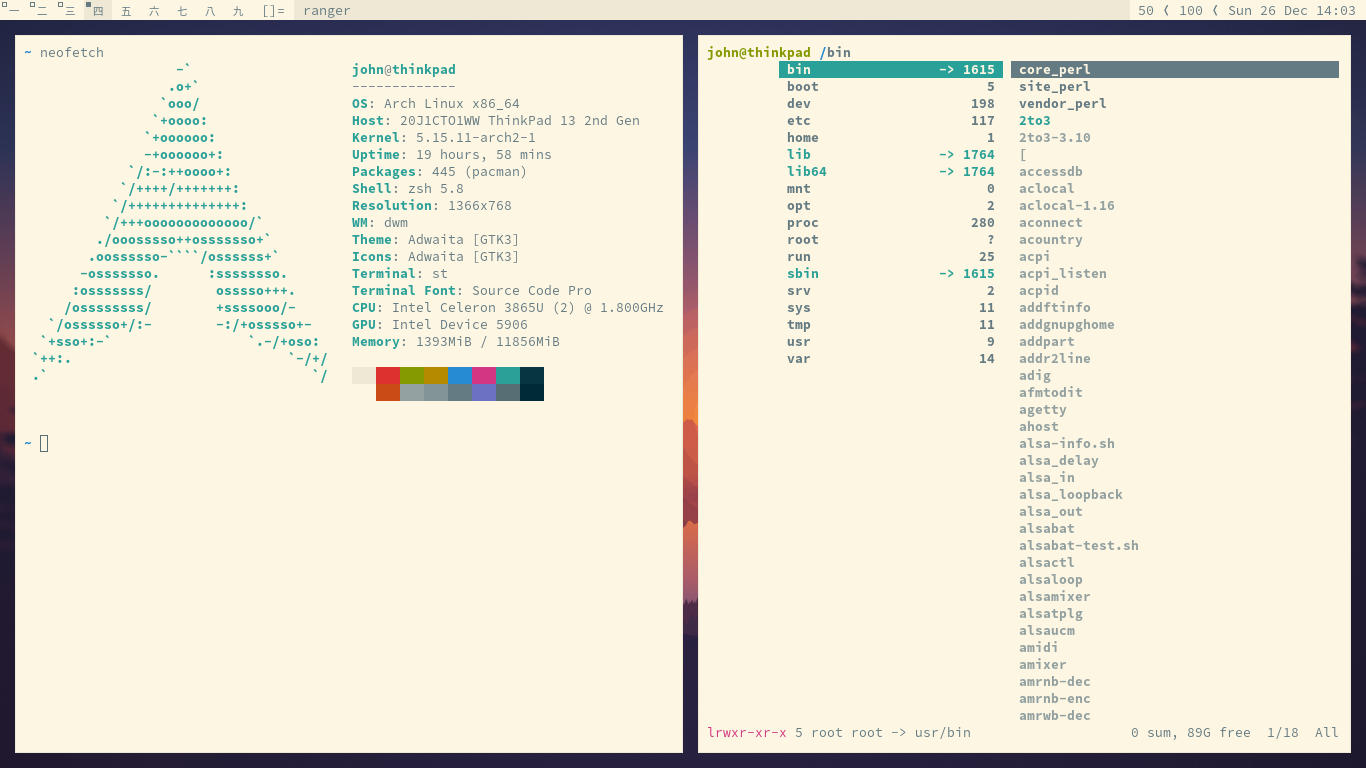Image resolution: width=1366 pixels, height=768 pixels.
Task: Switch to dwm tag 九
Action: (238, 10)
